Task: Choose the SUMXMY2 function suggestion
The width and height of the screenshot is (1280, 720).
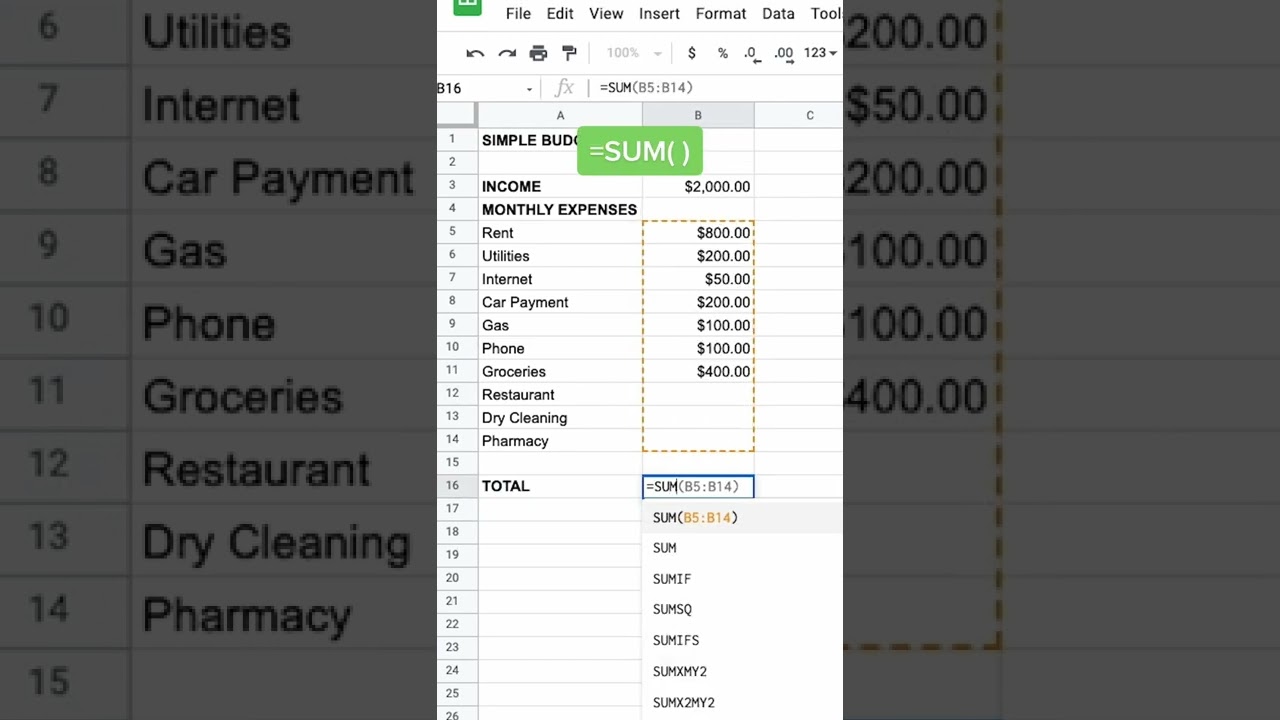Action: click(742, 671)
